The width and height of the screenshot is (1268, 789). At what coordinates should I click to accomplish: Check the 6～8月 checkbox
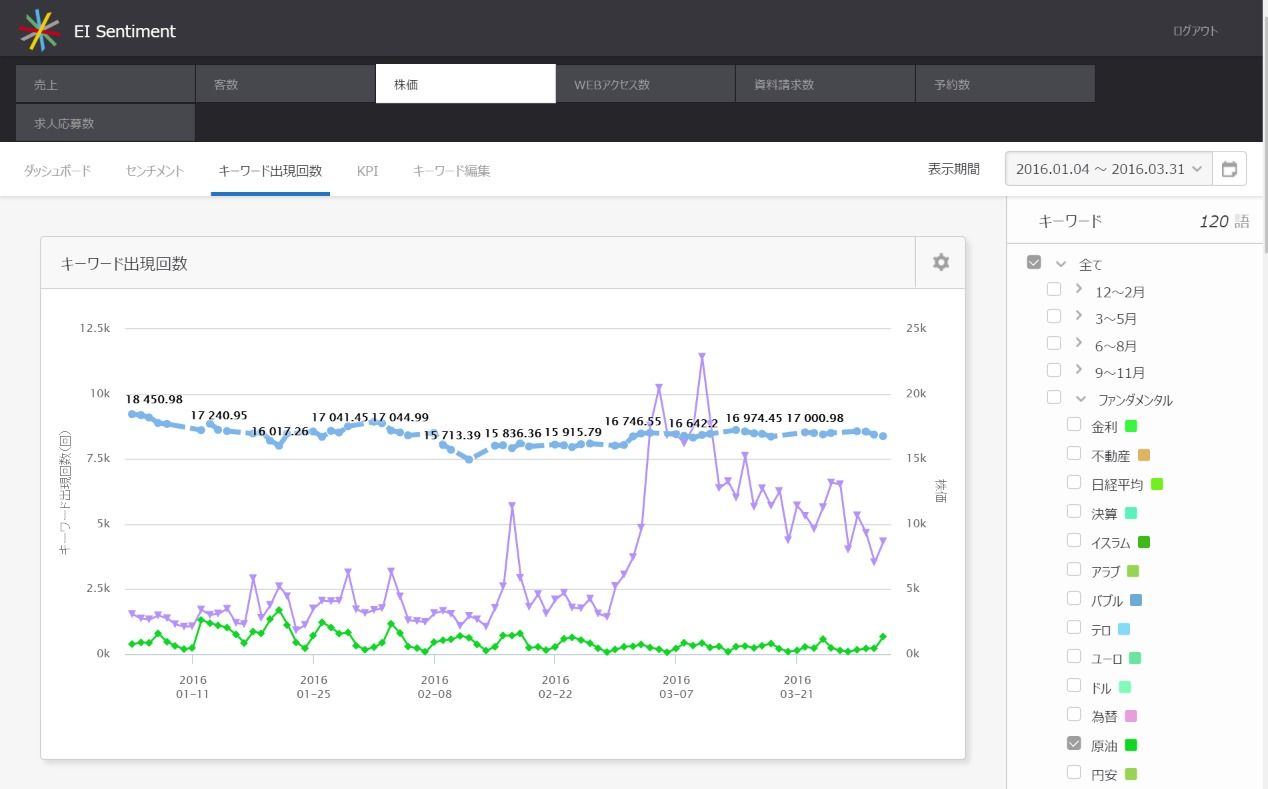click(x=1054, y=343)
